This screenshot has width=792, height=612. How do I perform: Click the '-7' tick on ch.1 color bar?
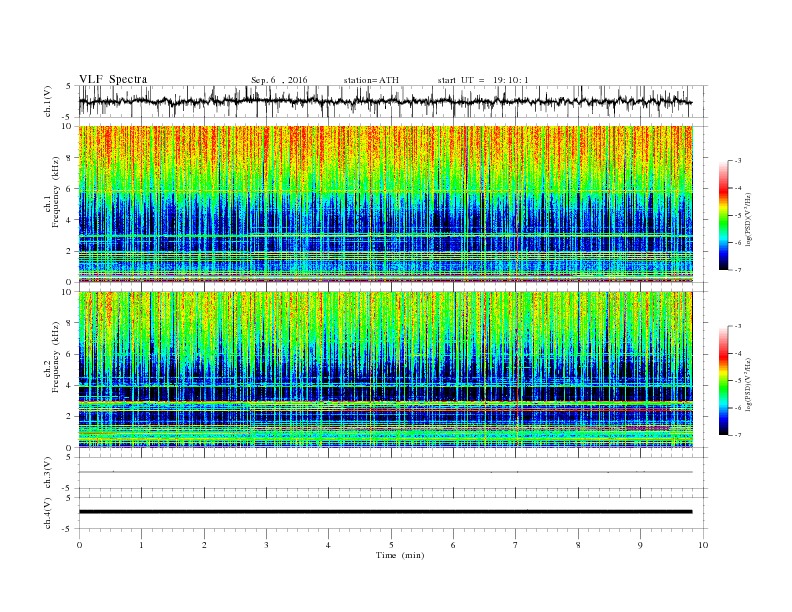738,270
